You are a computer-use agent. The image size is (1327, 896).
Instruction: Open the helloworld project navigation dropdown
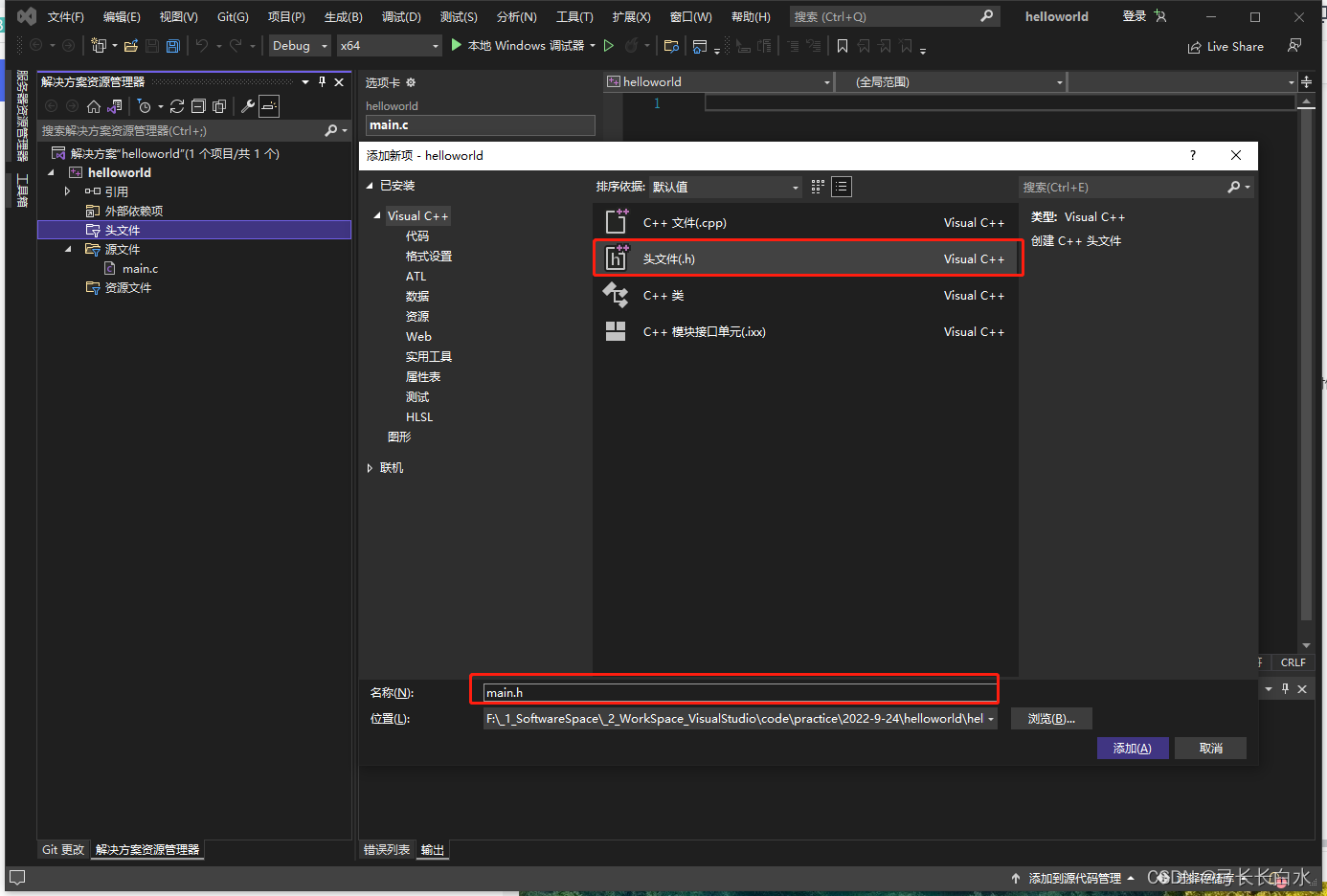tap(719, 82)
